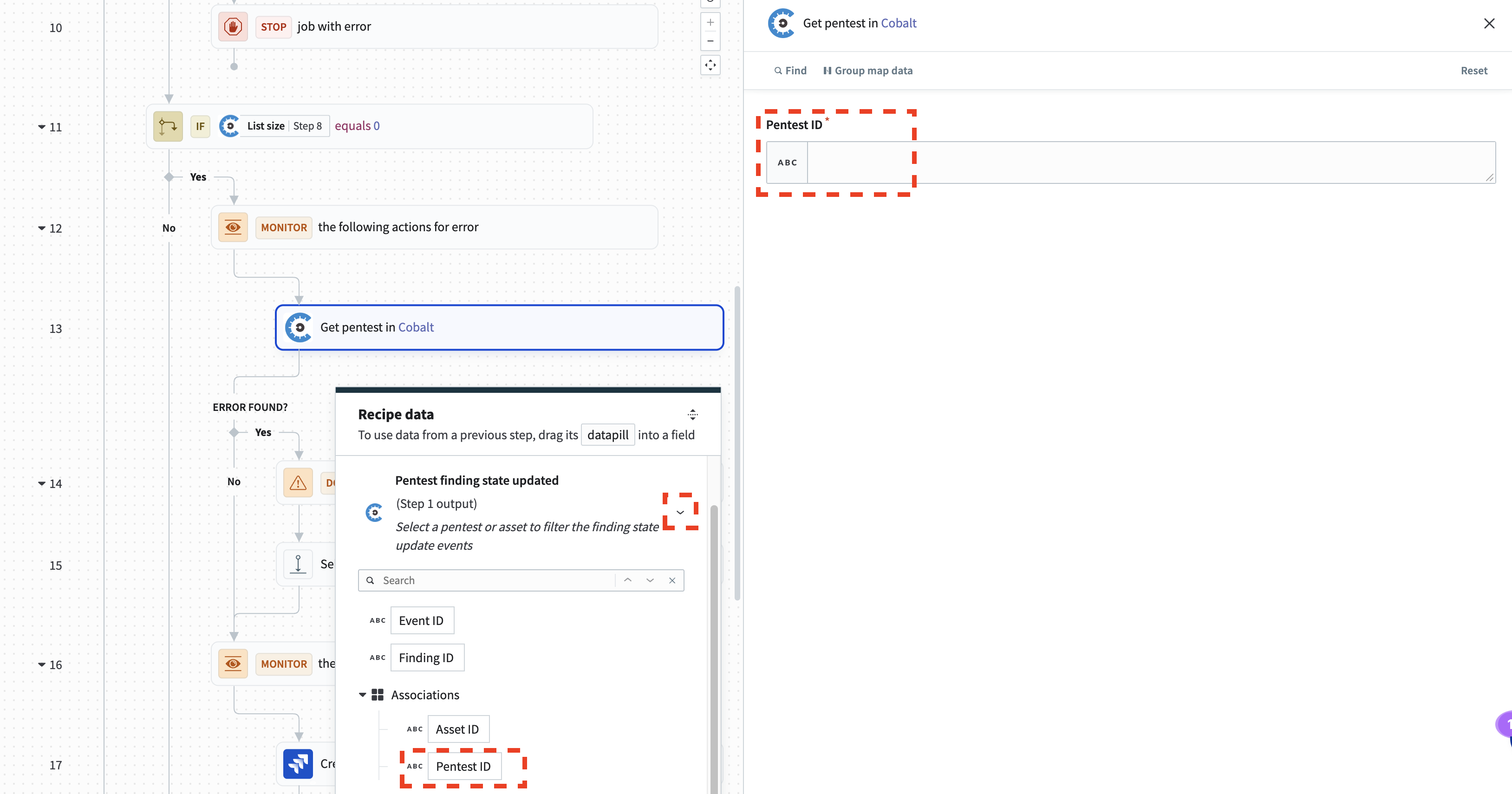Select the Asset ID datapill

point(458,729)
